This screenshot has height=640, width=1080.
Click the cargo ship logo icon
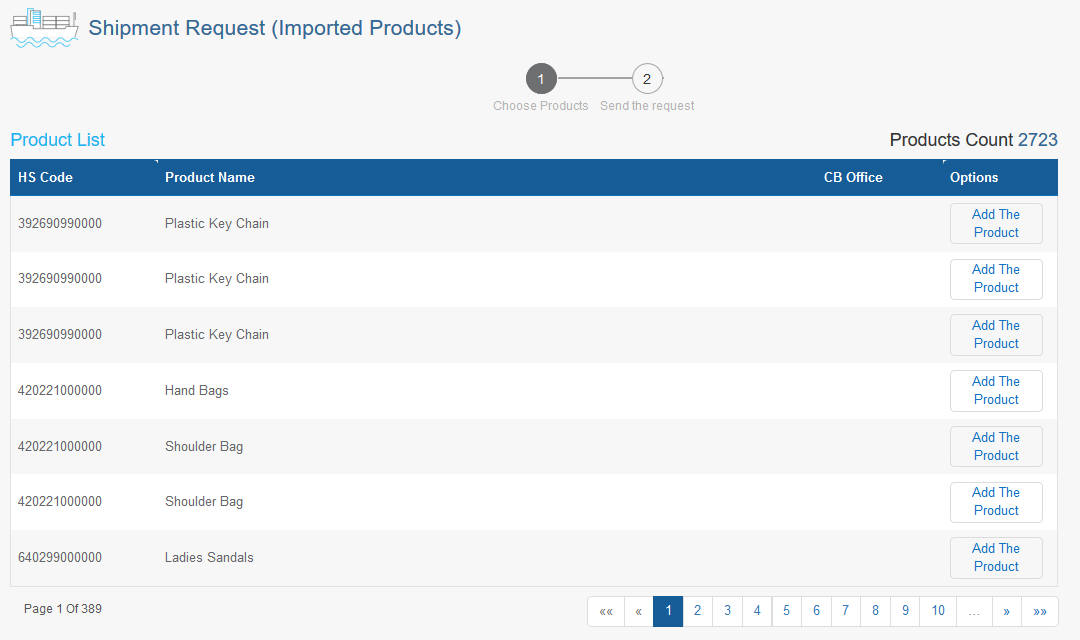[44, 28]
